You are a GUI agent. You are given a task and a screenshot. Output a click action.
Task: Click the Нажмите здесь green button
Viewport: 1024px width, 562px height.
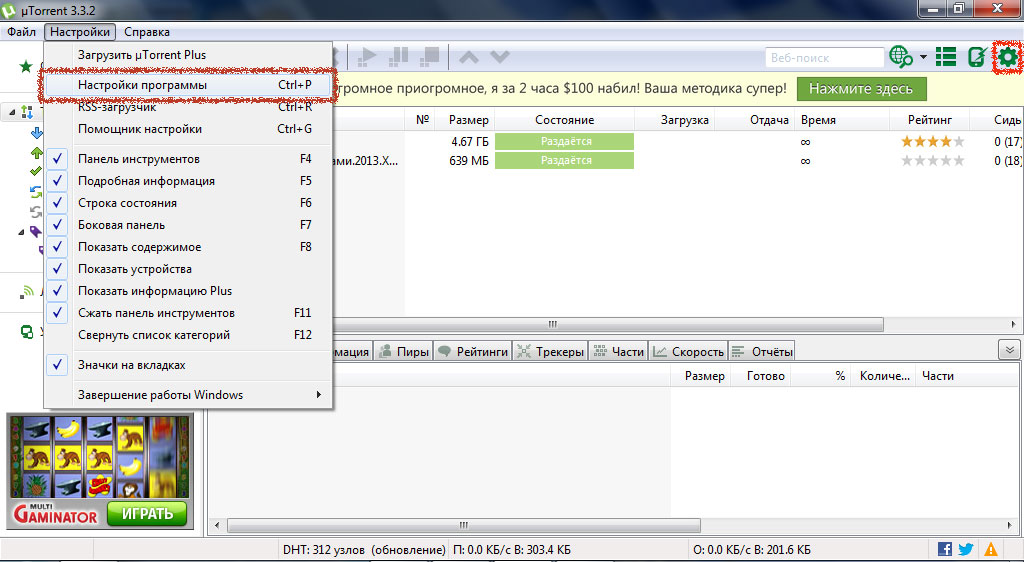pos(861,89)
